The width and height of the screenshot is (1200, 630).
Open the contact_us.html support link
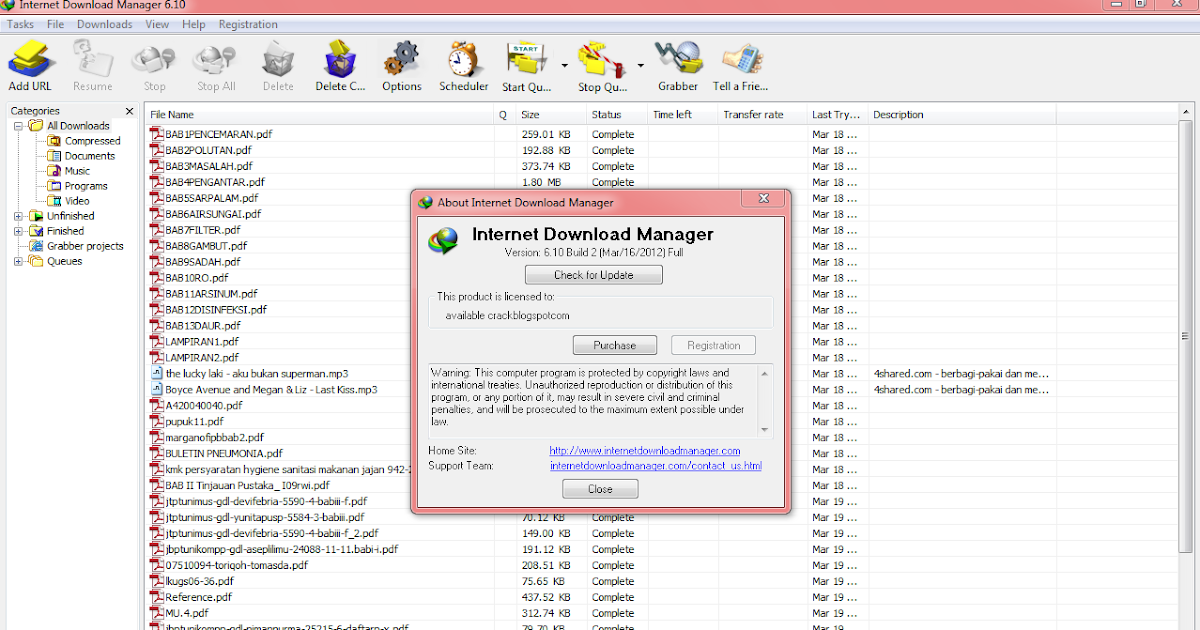click(656, 466)
